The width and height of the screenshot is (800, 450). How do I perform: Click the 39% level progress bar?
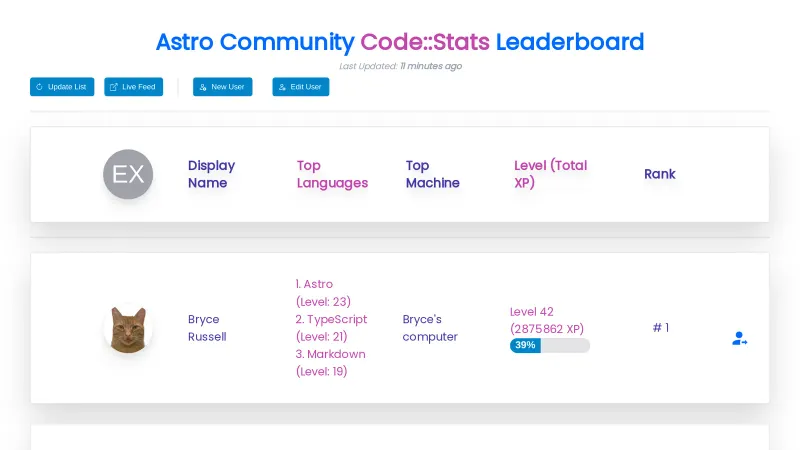550,345
